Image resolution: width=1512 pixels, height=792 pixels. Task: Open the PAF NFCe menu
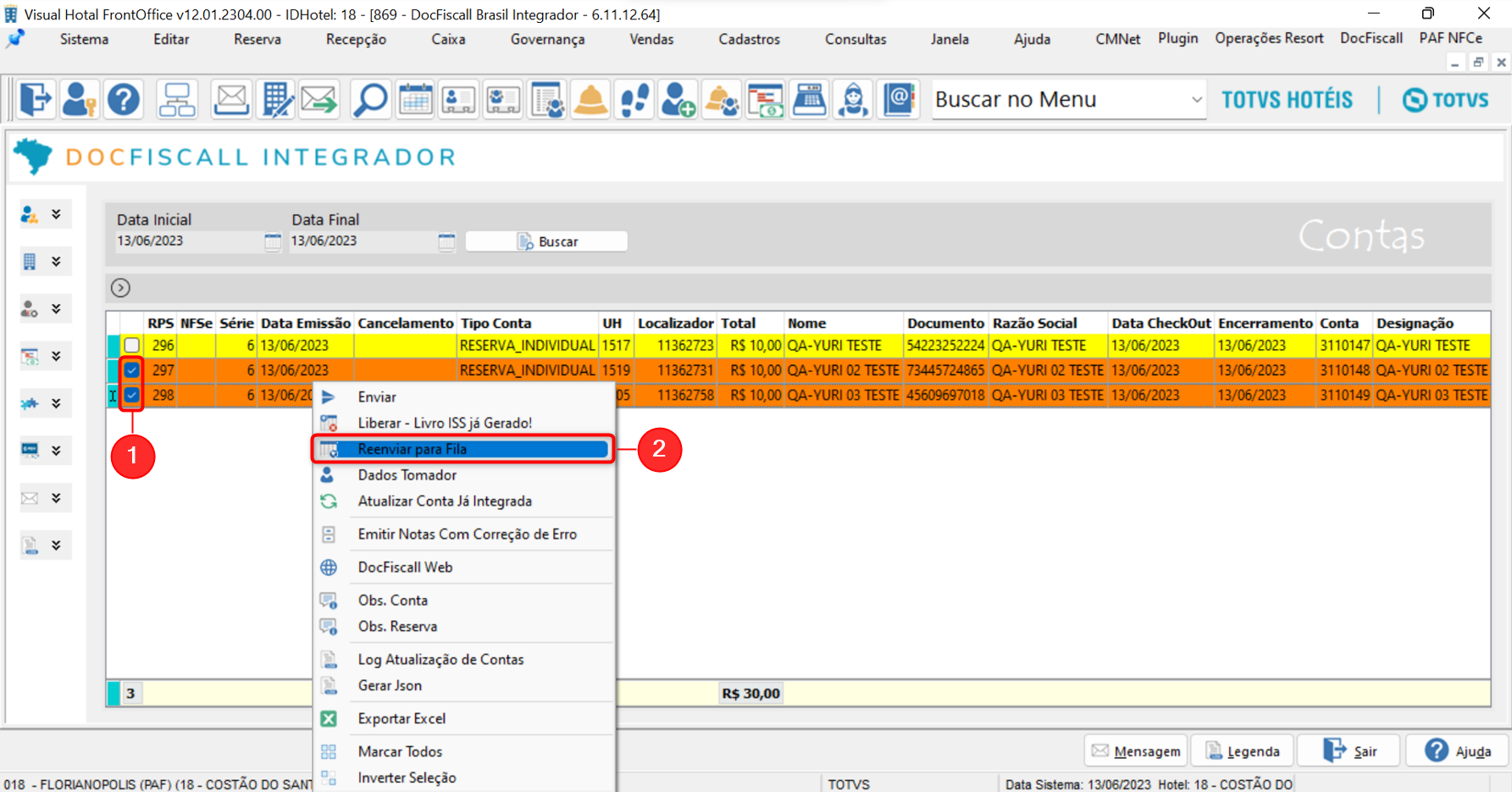tap(1450, 38)
